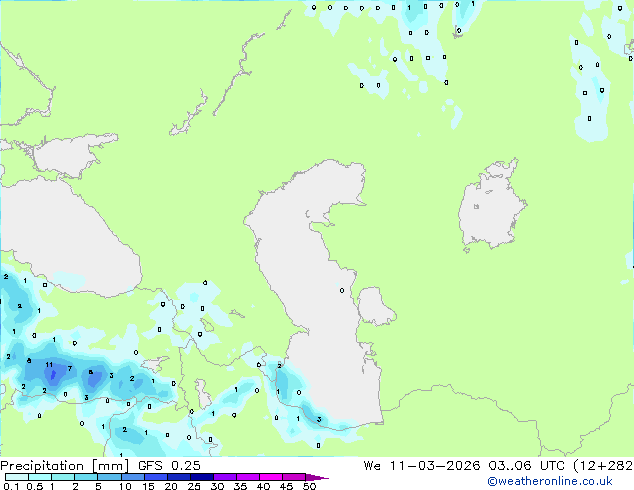The image size is (634, 490).
Task: Click the 45–50 mm legend swatch
Action: click(294, 477)
